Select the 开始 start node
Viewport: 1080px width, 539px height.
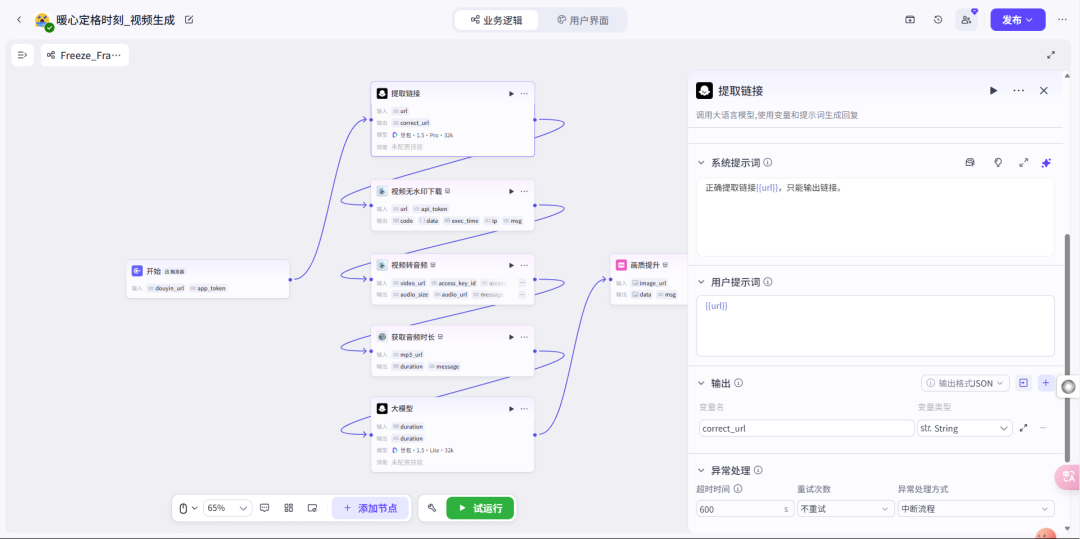tap(207, 279)
